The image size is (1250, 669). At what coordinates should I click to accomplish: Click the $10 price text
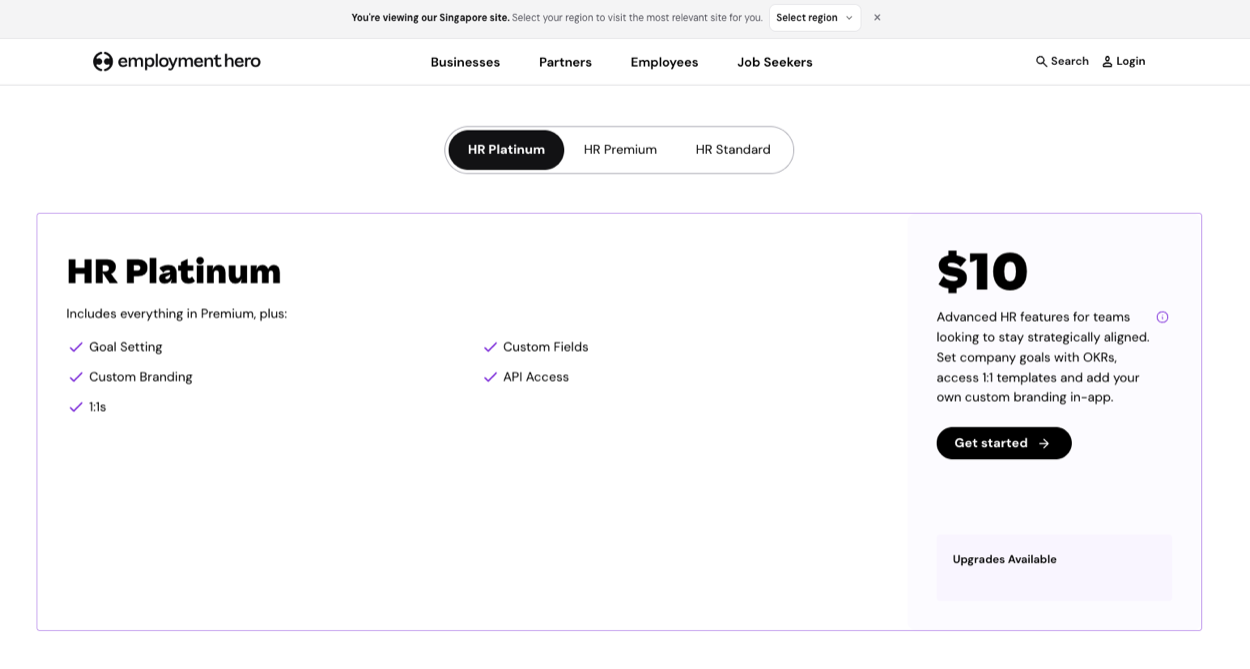coord(982,271)
